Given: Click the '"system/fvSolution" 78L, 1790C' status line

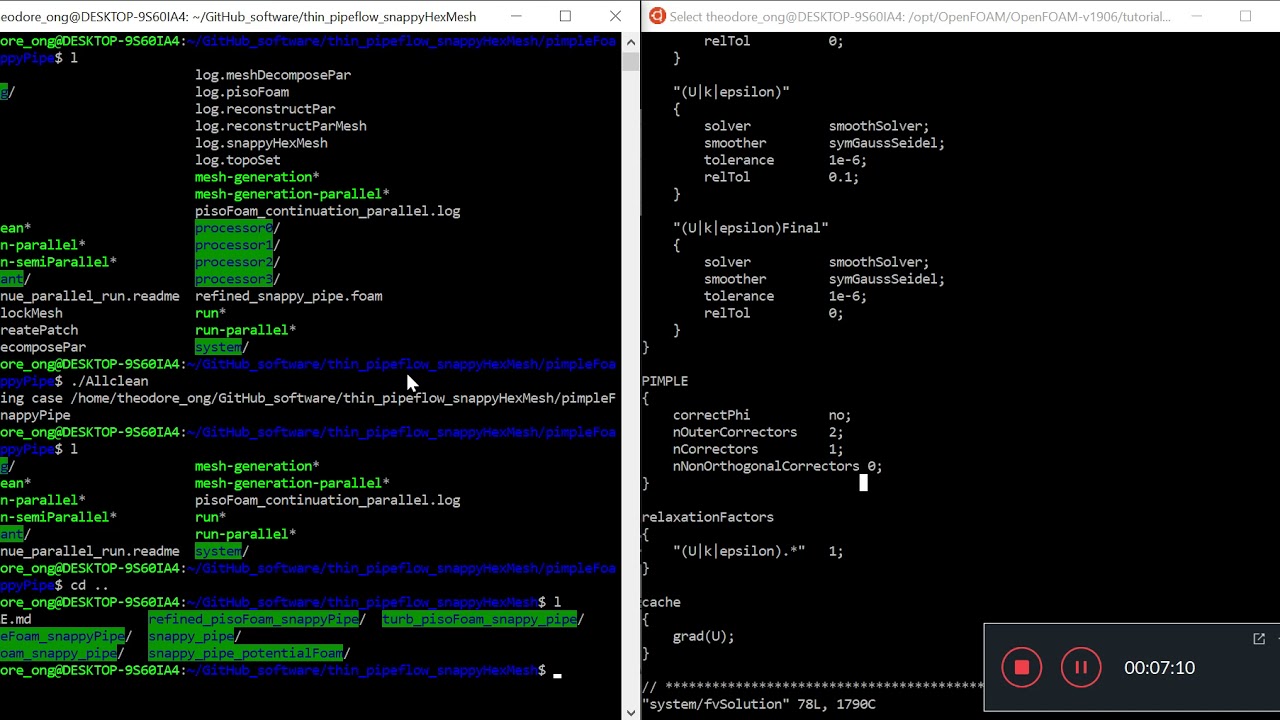Looking at the screenshot, I should tap(759, 704).
